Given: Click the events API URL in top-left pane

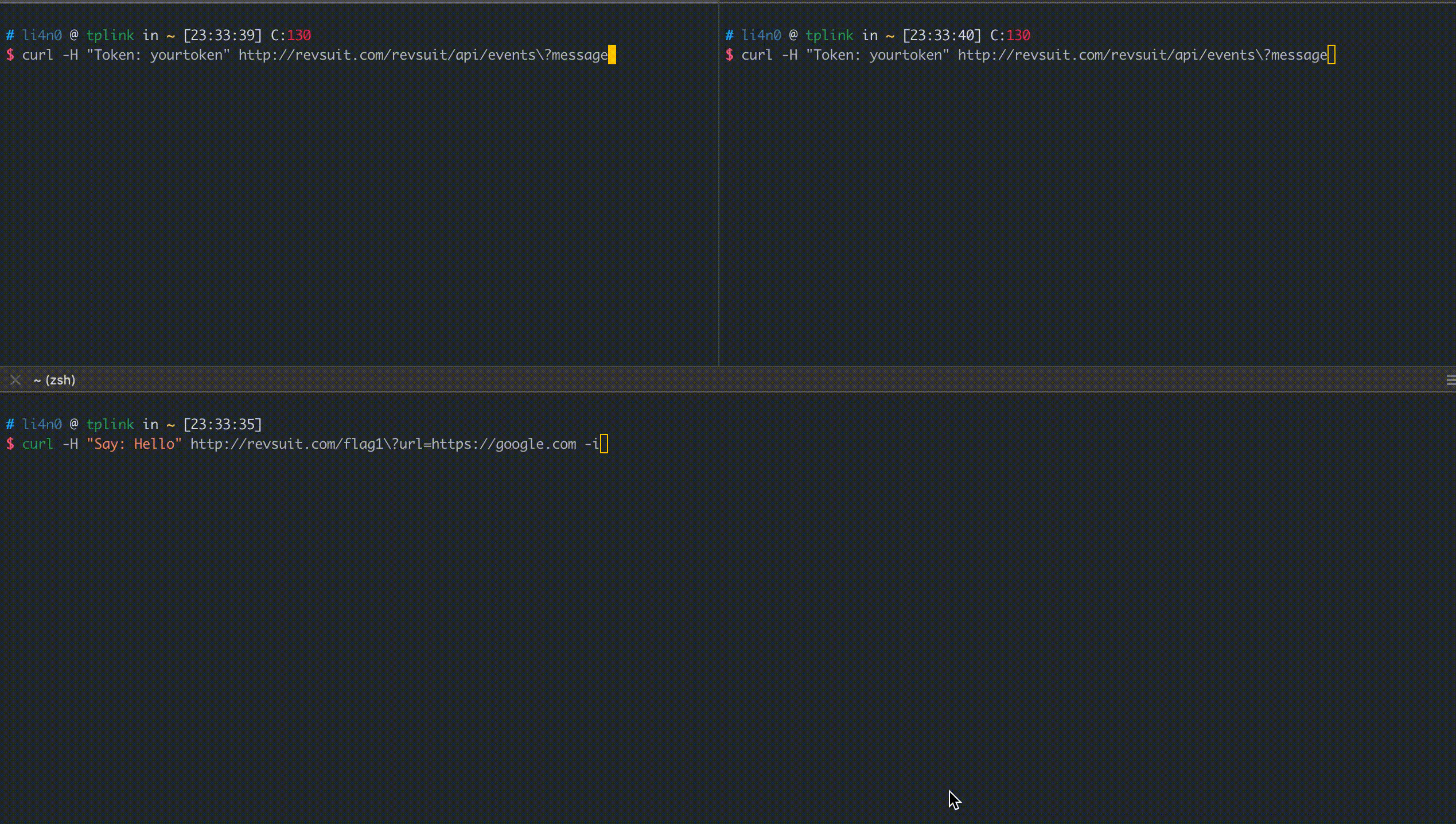Looking at the screenshot, I should coord(423,55).
